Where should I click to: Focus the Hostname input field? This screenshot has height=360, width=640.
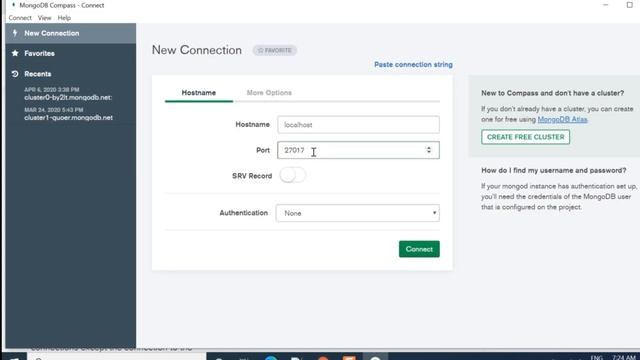tap(358, 124)
